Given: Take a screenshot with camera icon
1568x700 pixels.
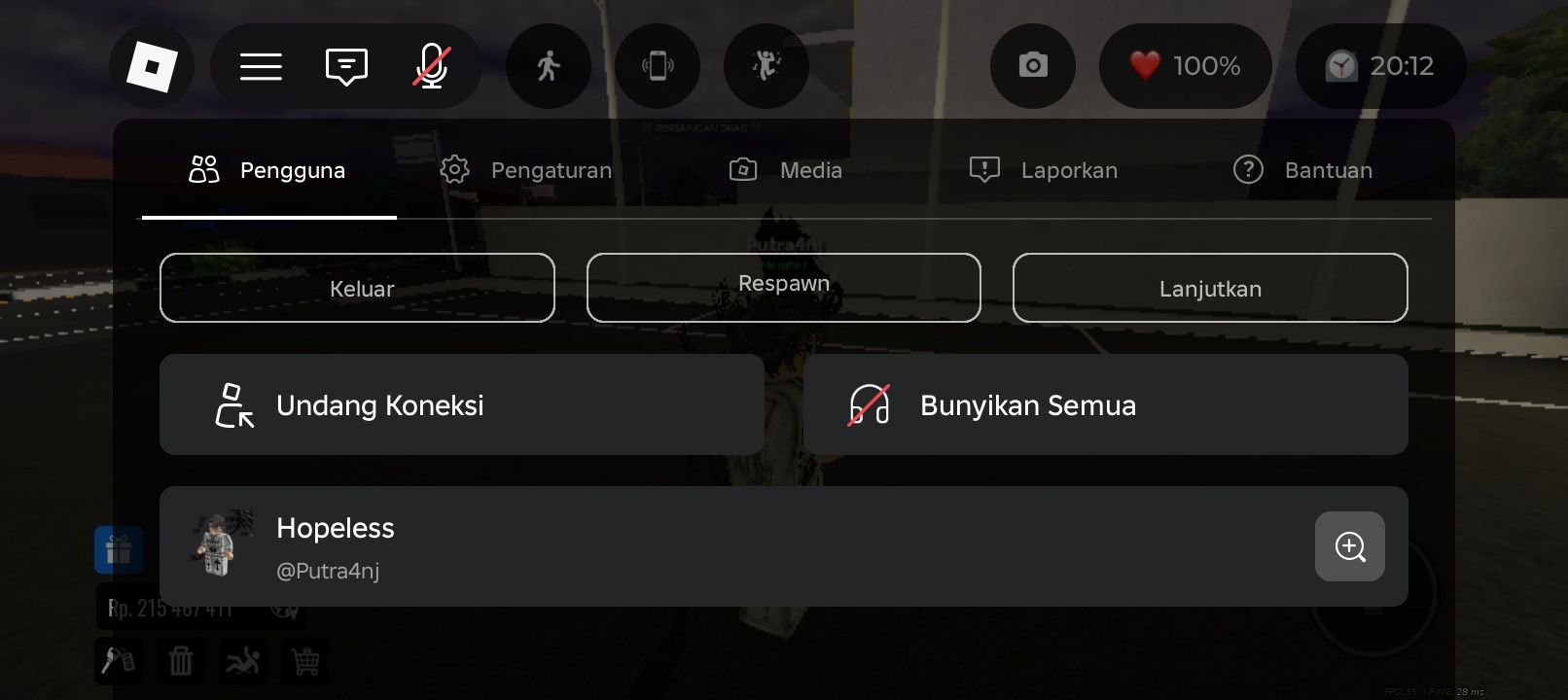Looking at the screenshot, I should click(1033, 66).
